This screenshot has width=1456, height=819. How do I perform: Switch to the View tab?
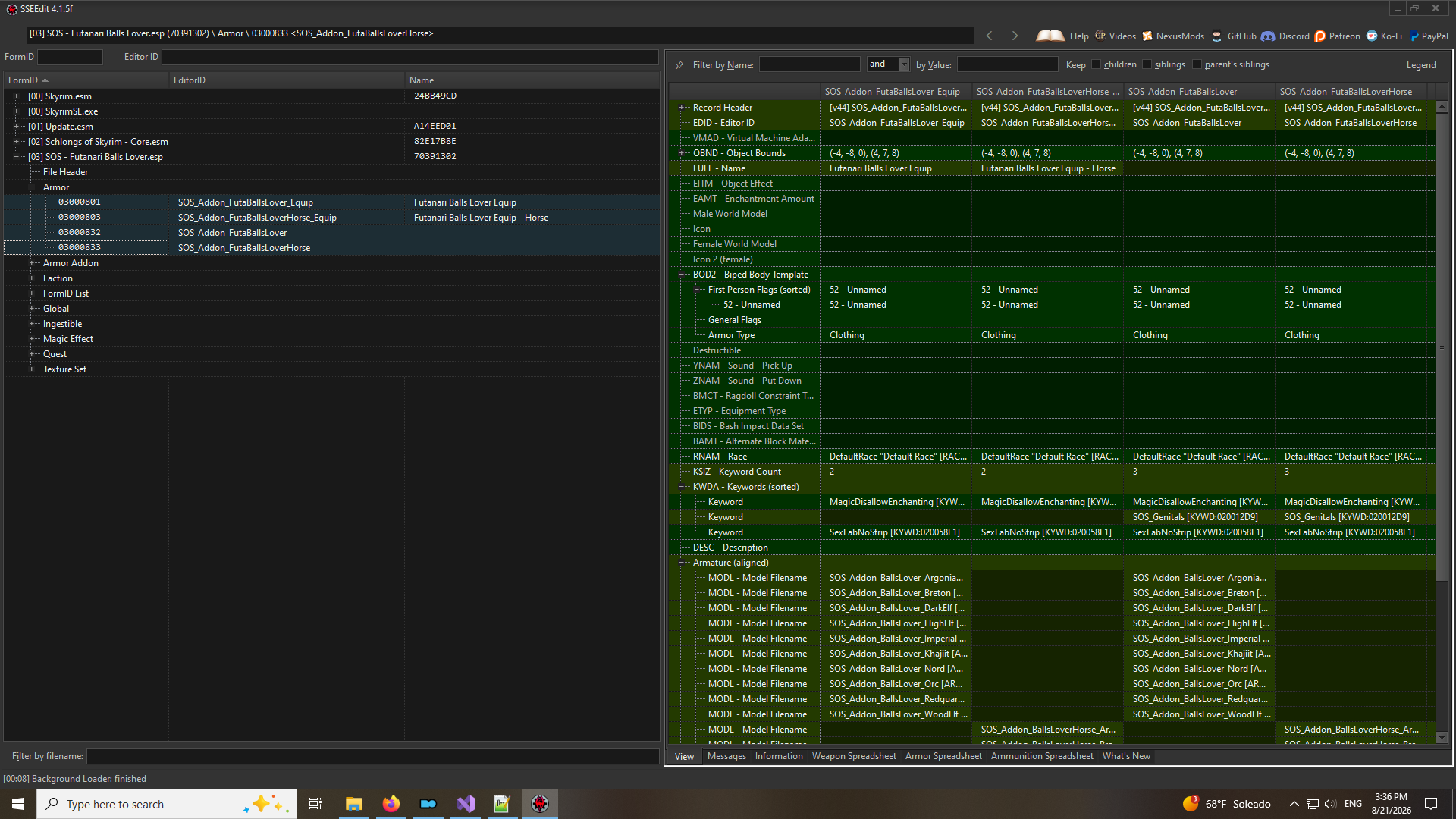click(x=684, y=757)
